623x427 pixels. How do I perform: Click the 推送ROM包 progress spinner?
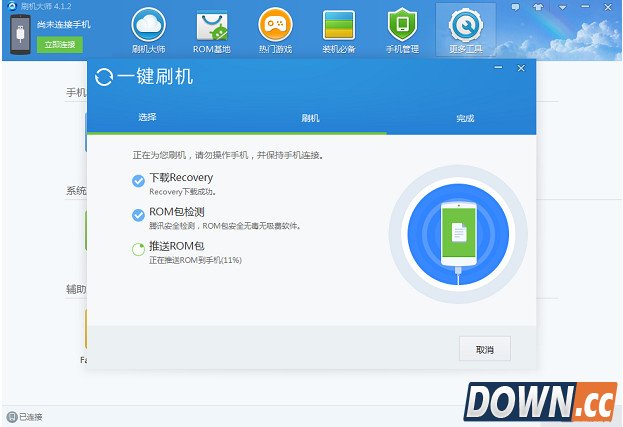pyautogui.click(x=138, y=249)
